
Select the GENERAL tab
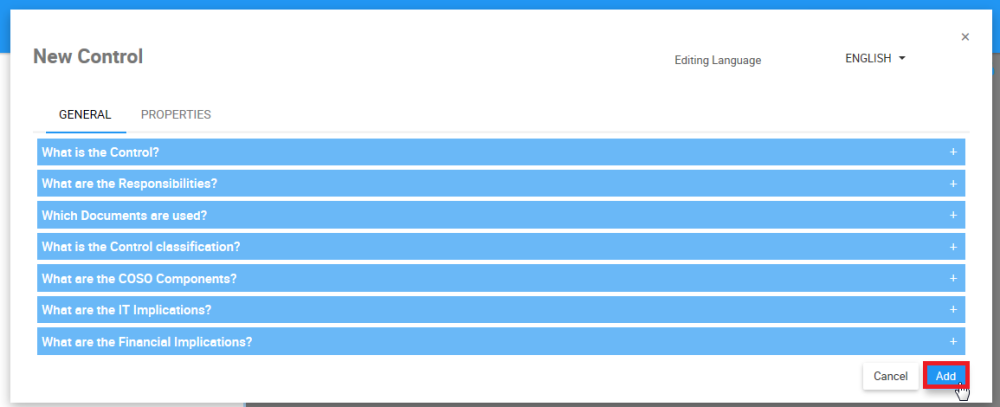tap(85, 115)
